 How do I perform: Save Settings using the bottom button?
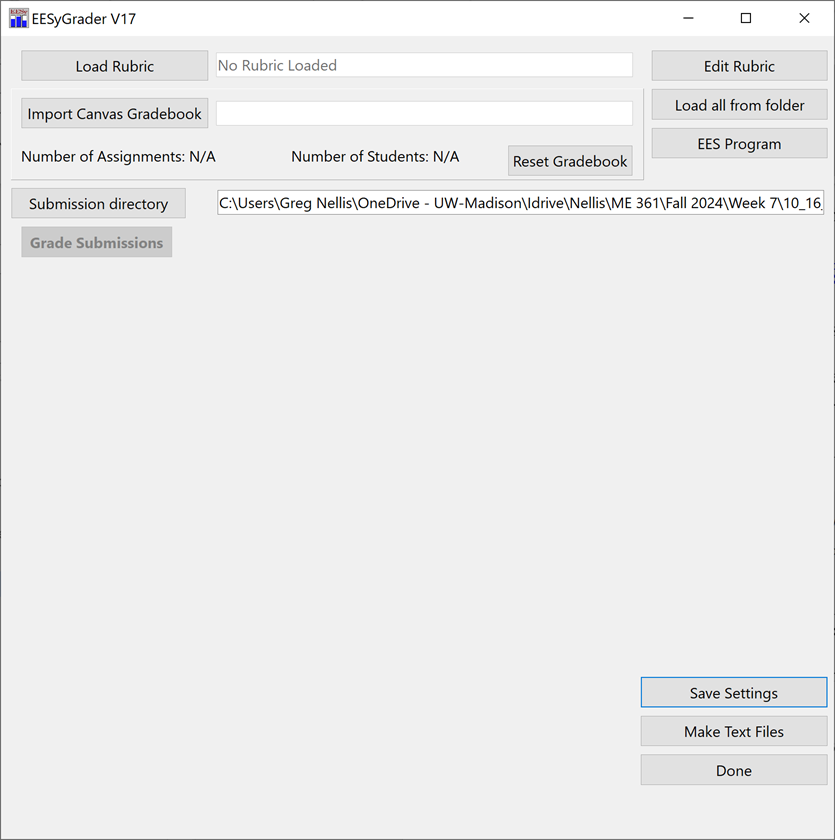point(733,693)
